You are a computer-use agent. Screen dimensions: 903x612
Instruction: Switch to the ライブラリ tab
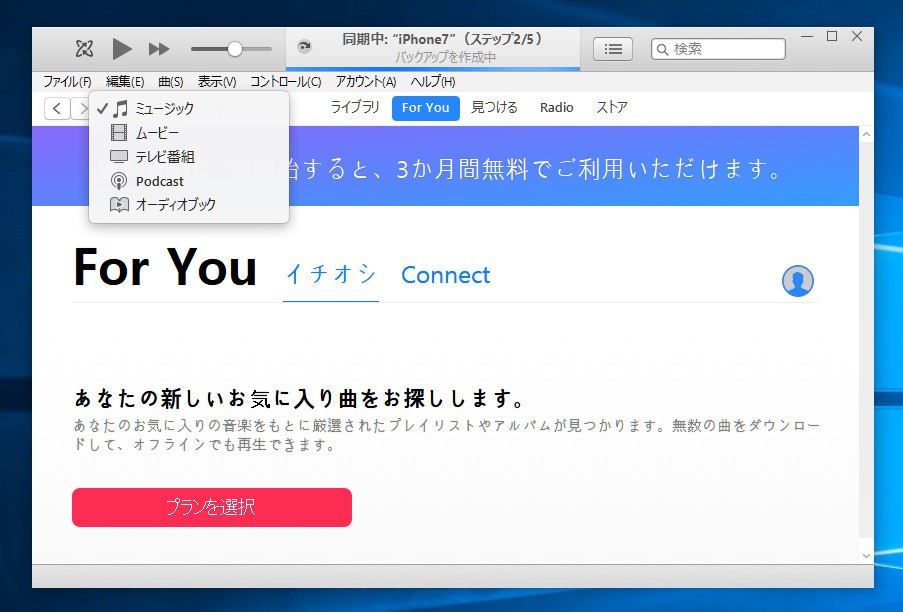[x=355, y=108]
